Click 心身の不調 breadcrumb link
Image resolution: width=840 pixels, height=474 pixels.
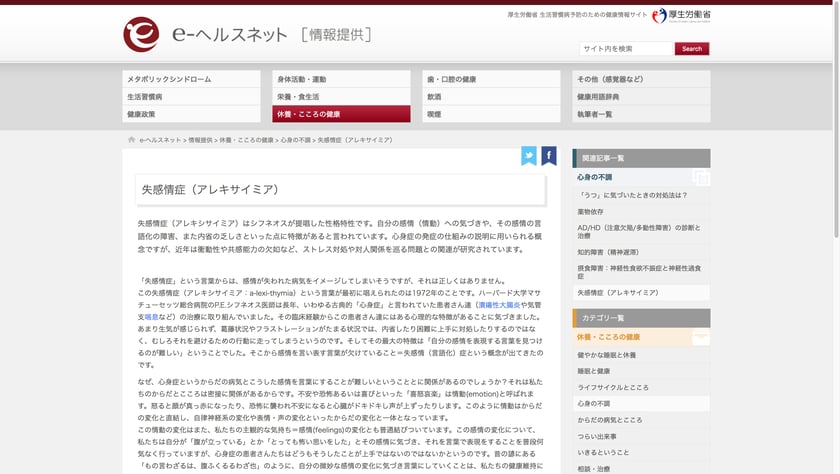pyautogui.click(x=296, y=140)
